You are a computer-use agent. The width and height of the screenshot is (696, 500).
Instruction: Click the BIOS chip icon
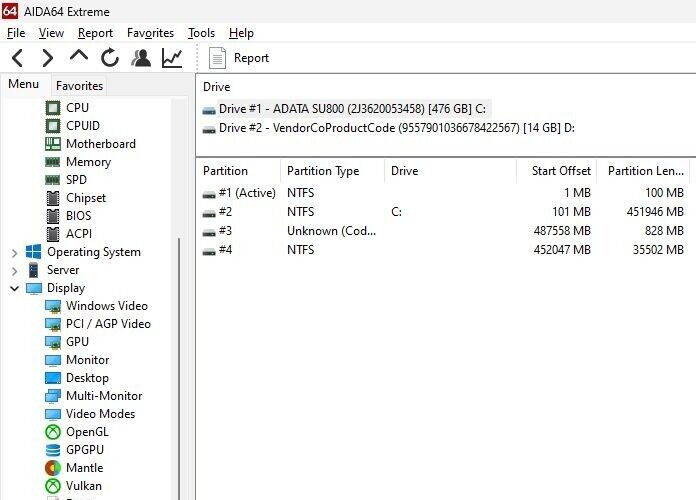53,216
